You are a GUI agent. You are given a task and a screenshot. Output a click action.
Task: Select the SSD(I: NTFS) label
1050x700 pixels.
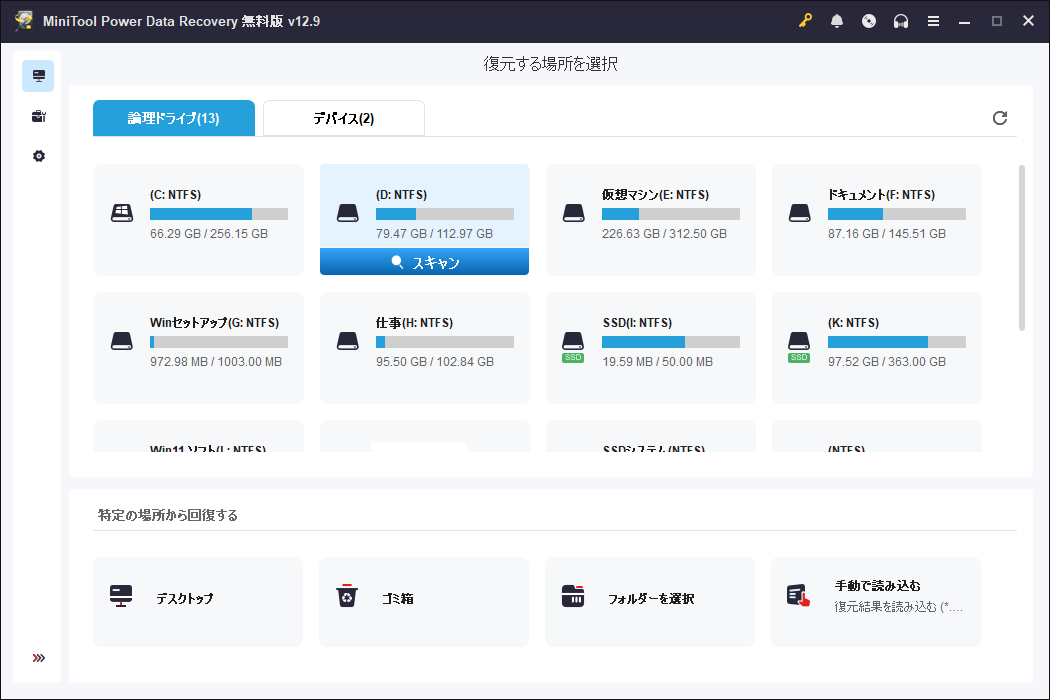pyautogui.click(x=637, y=323)
